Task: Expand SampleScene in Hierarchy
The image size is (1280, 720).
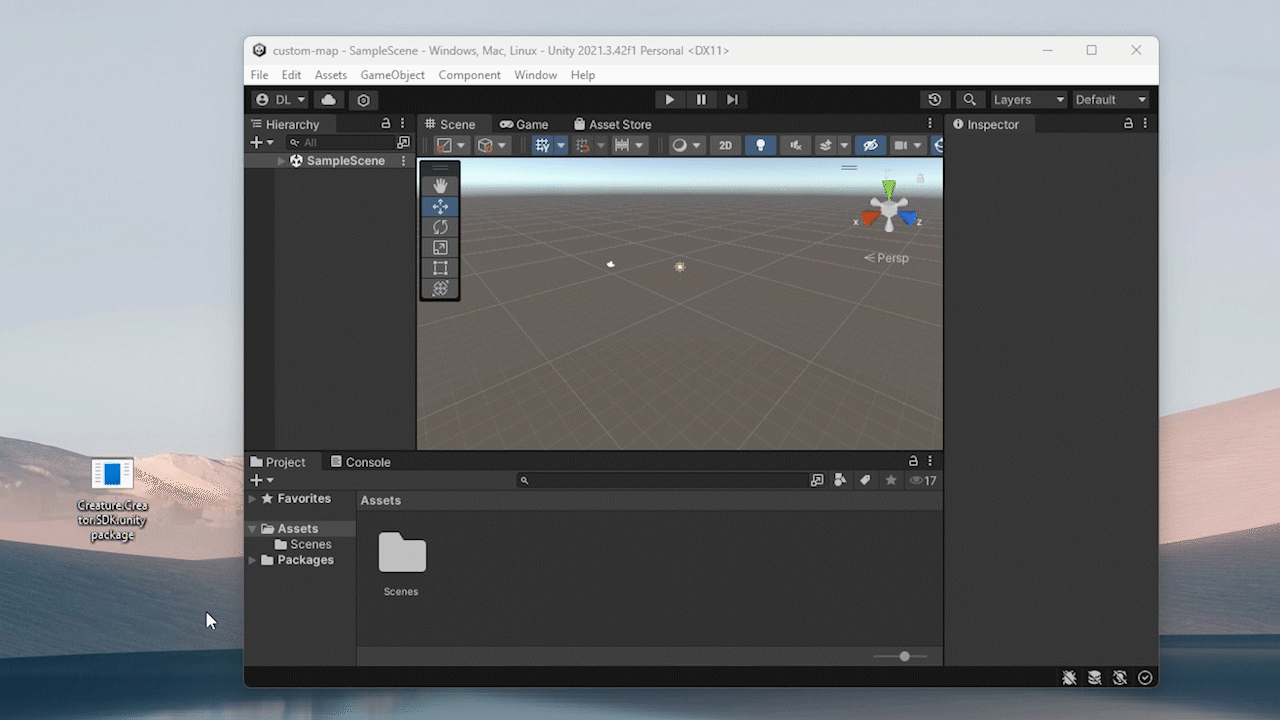Action: (282, 161)
